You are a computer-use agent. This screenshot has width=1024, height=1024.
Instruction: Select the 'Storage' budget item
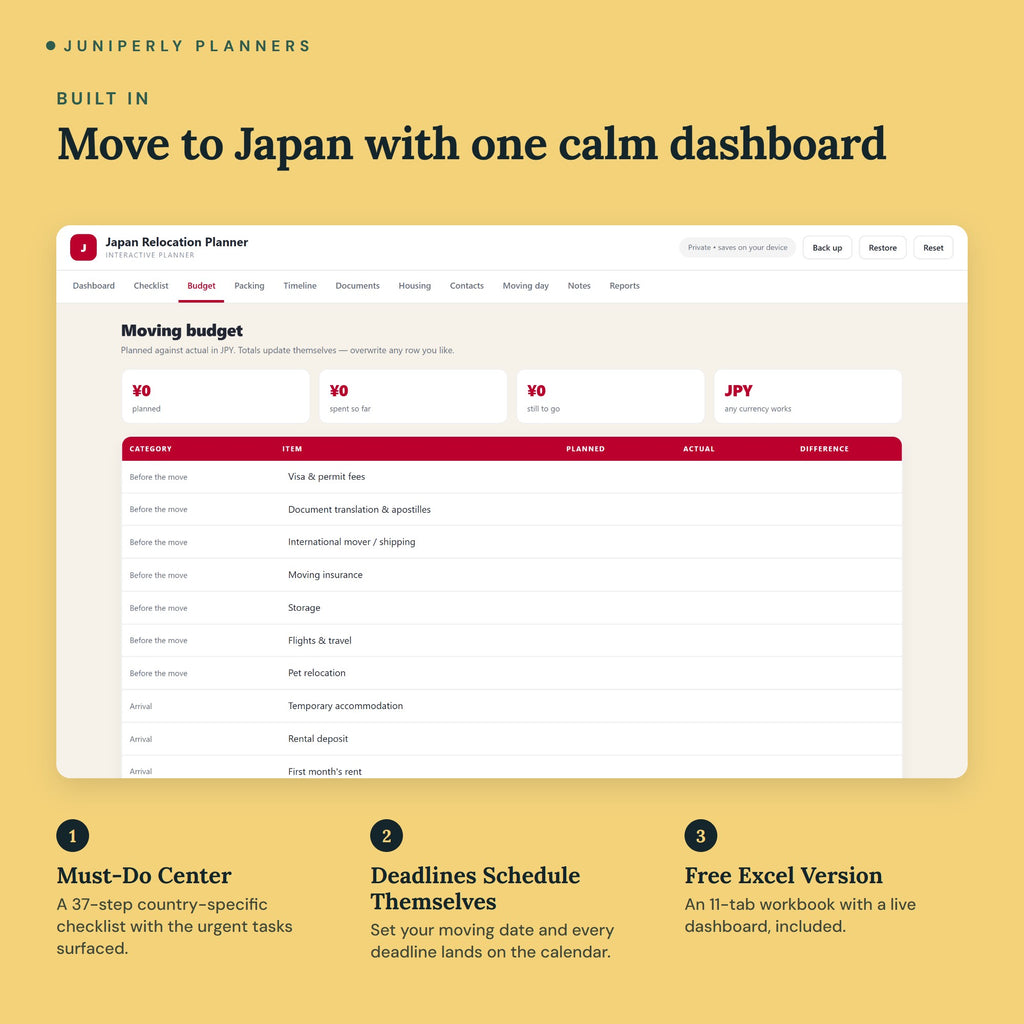304,607
